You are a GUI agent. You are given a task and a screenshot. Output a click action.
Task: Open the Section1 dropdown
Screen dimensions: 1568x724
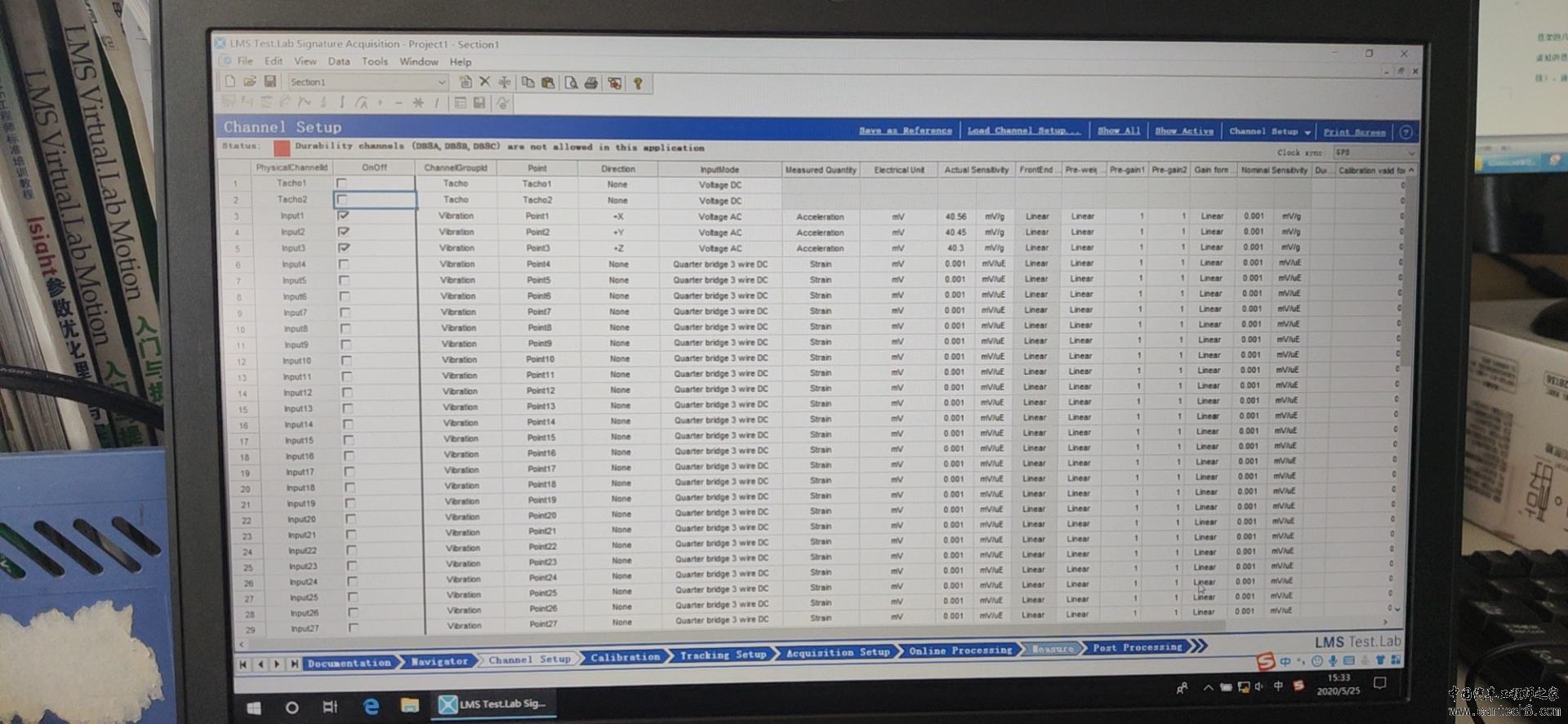[441, 82]
